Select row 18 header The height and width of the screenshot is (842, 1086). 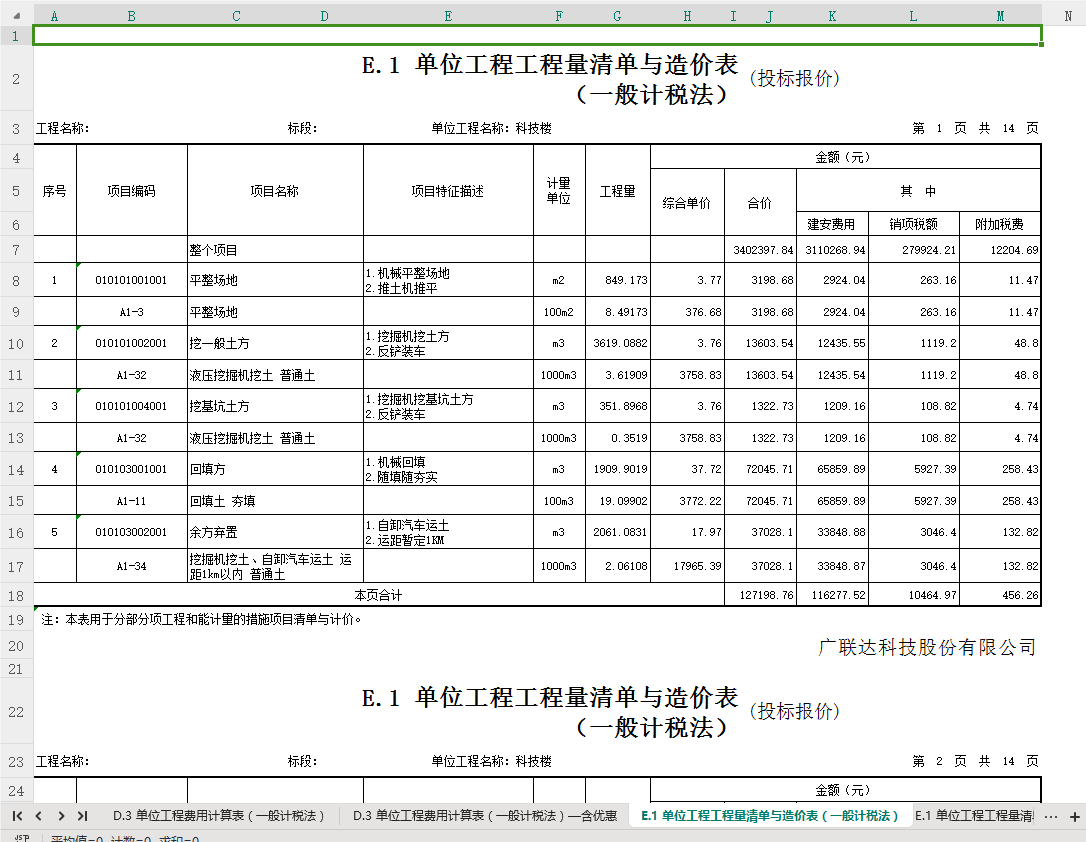coord(16,595)
